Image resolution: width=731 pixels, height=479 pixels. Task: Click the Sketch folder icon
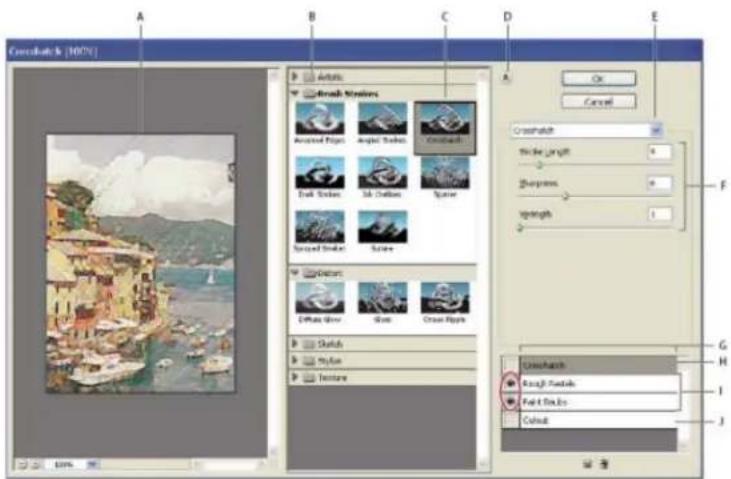click(x=309, y=344)
